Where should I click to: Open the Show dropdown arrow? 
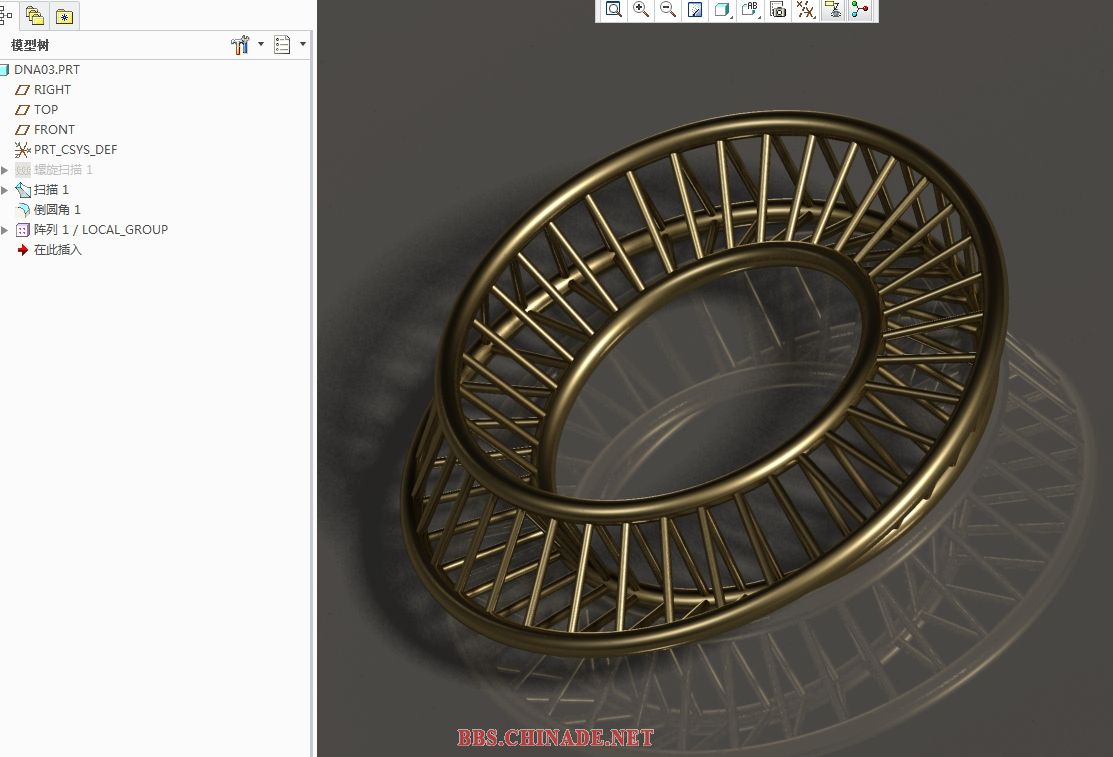pos(303,44)
